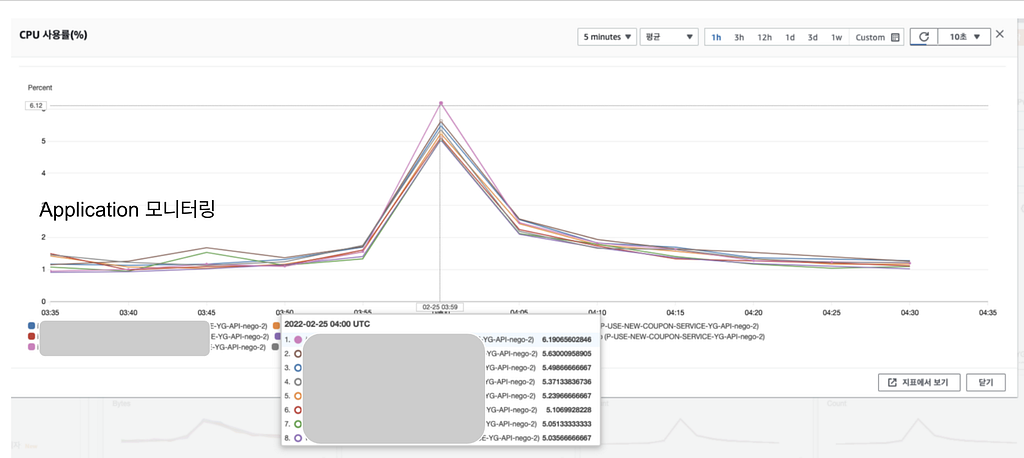The image size is (1024, 458).
Task: Switch to 1w time range
Action: [x=837, y=37]
